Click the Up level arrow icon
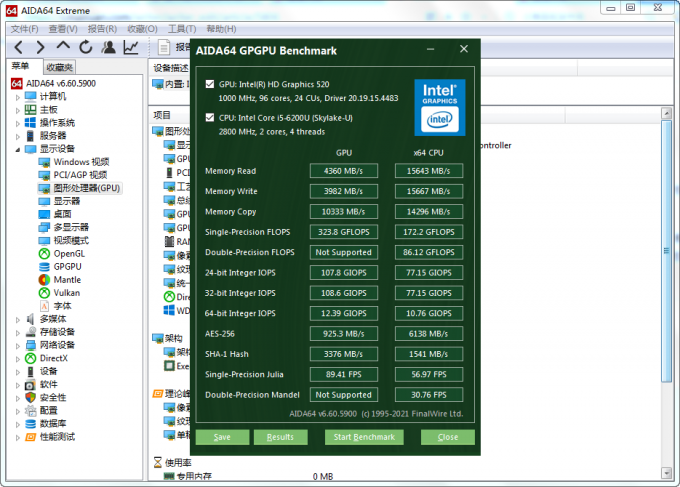Image resolution: width=680 pixels, height=487 pixels. click(x=63, y=47)
